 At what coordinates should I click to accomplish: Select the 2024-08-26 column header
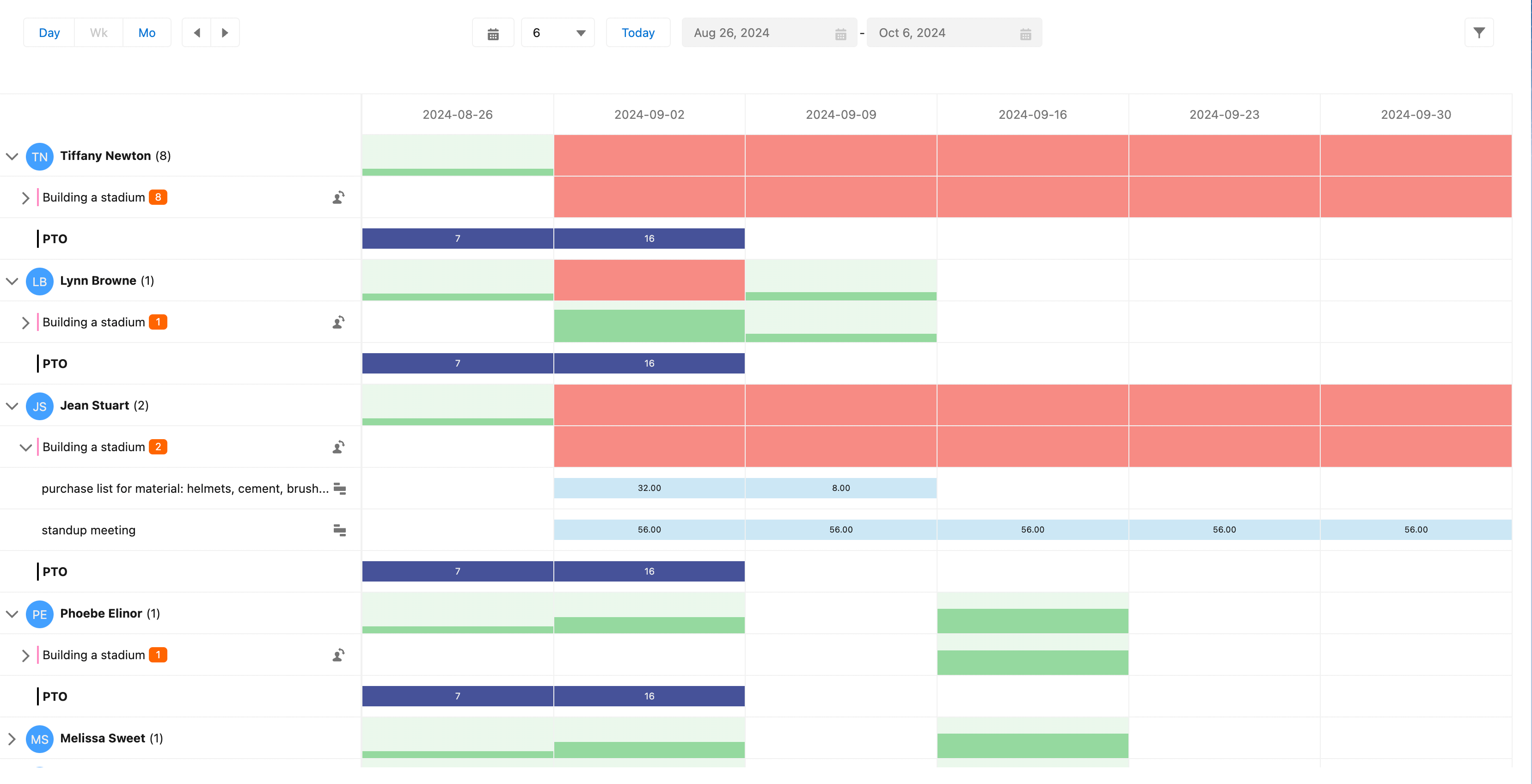pos(457,115)
